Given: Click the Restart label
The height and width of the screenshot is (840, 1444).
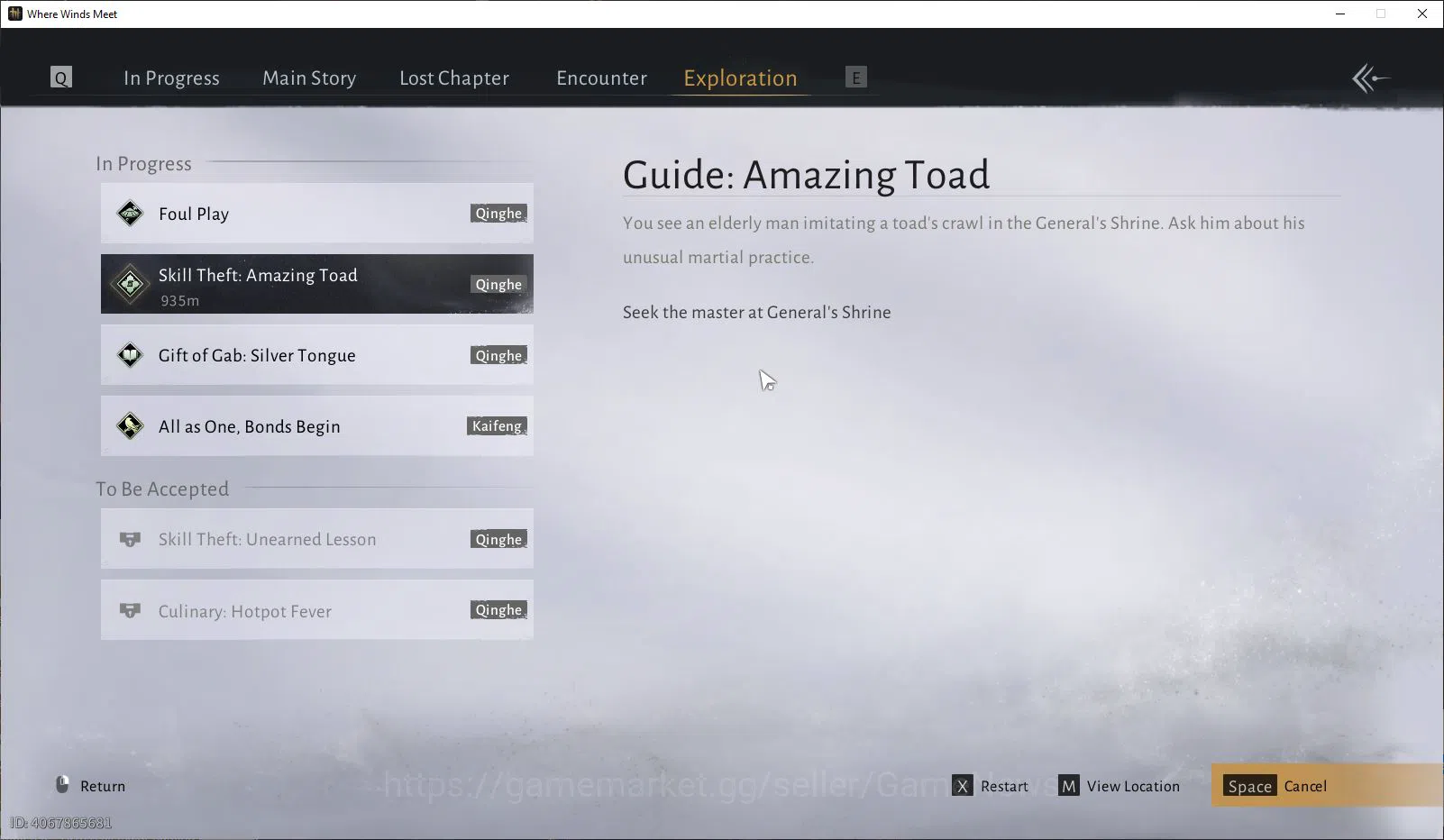Looking at the screenshot, I should coord(1004,786).
